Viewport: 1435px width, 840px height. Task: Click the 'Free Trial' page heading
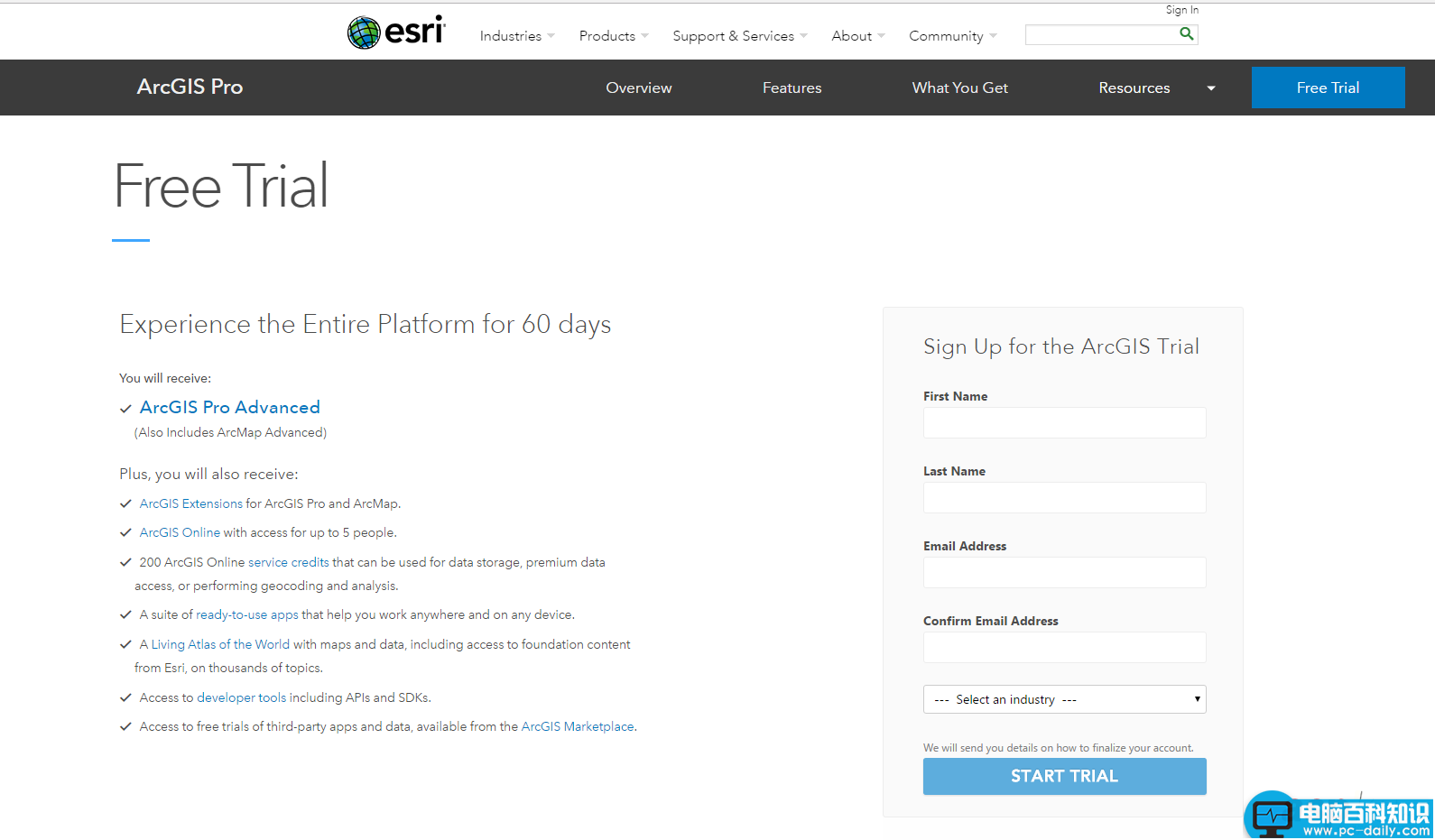[221, 187]
